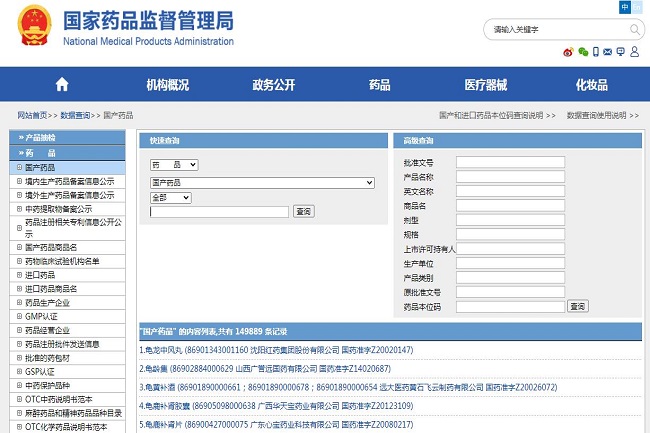
Task: Select the 产品抽检 sidebar header
Action: coord(67,138)
